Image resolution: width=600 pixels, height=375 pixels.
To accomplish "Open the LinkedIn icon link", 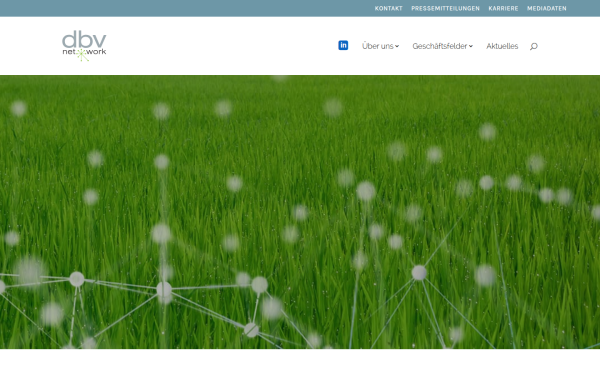I will [x=343, y=46].
